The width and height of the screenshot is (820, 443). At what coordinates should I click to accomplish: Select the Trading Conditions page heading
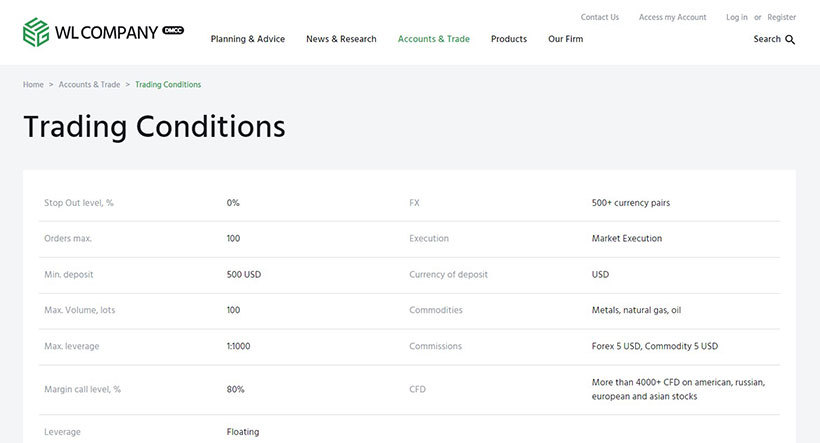(x=154, y=127)
